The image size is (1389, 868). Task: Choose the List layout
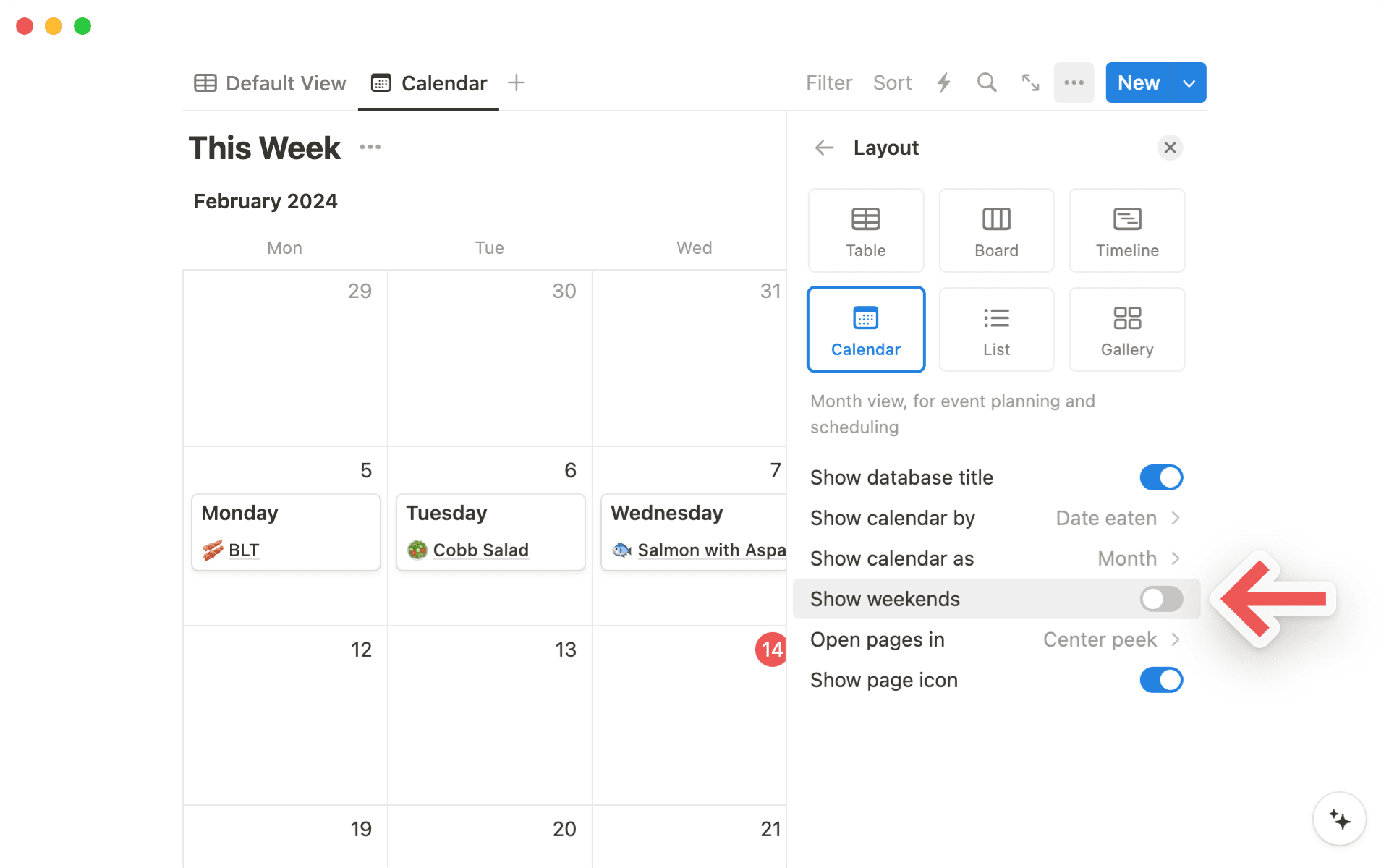coord(996,329)
